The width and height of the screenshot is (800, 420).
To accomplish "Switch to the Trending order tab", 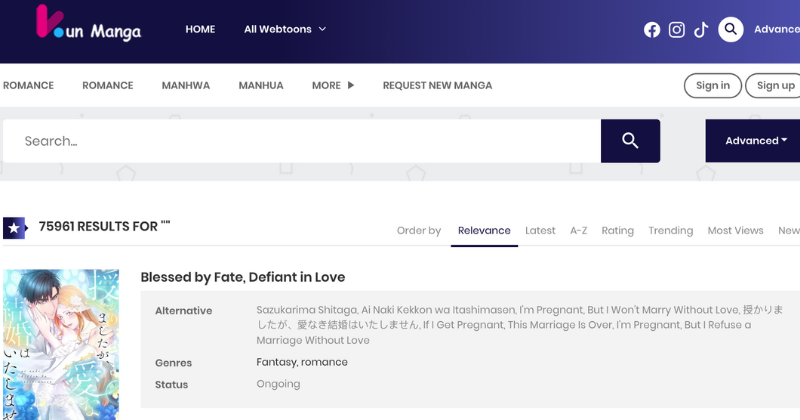I will tap(670, 231).
